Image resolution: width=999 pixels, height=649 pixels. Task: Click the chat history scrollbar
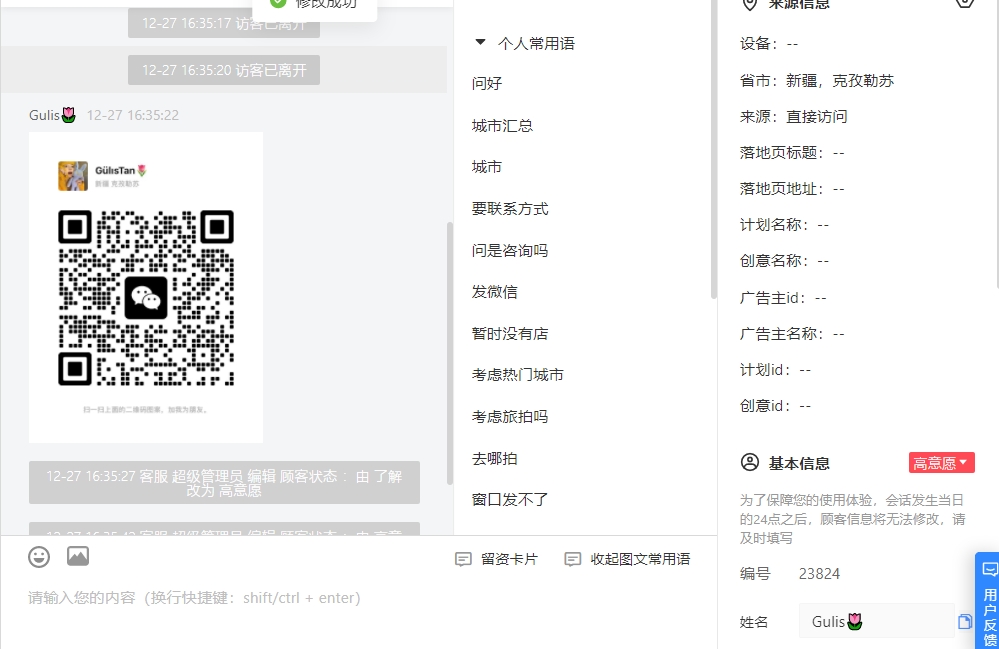tap(450, 353)
